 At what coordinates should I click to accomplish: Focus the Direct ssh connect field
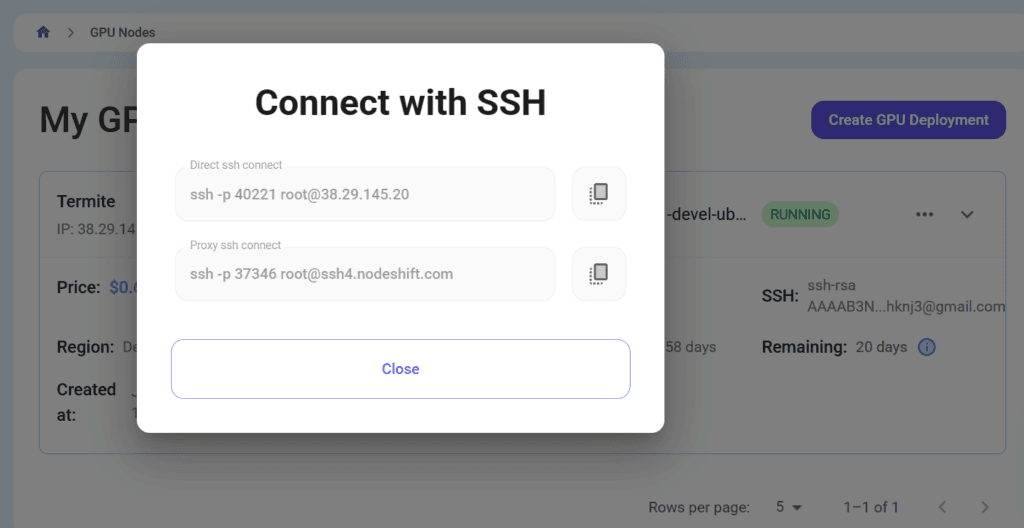point(364,194)
